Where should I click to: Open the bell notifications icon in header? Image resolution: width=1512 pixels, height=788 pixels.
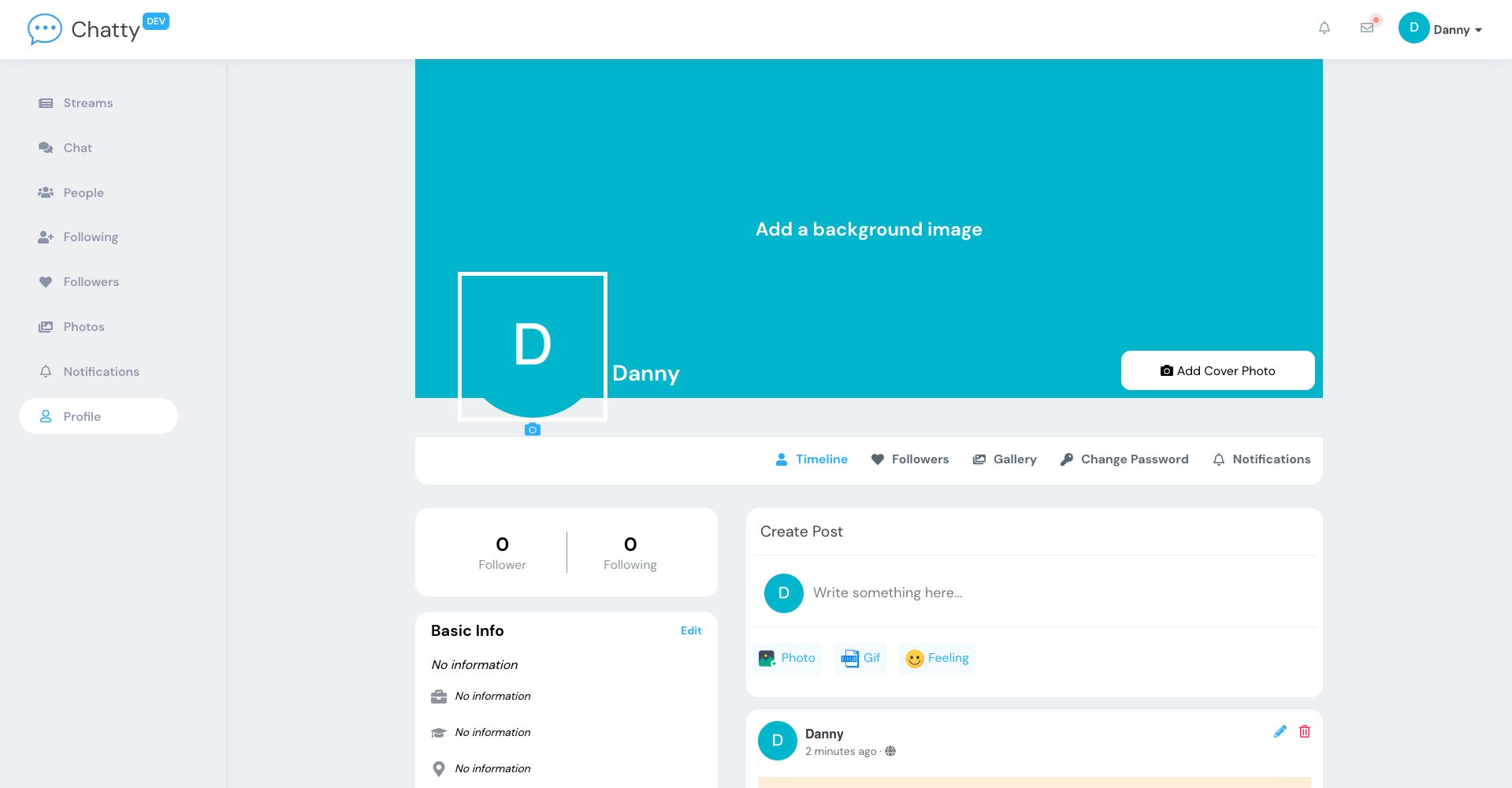pyautogui.click(x=1324, y=28)
